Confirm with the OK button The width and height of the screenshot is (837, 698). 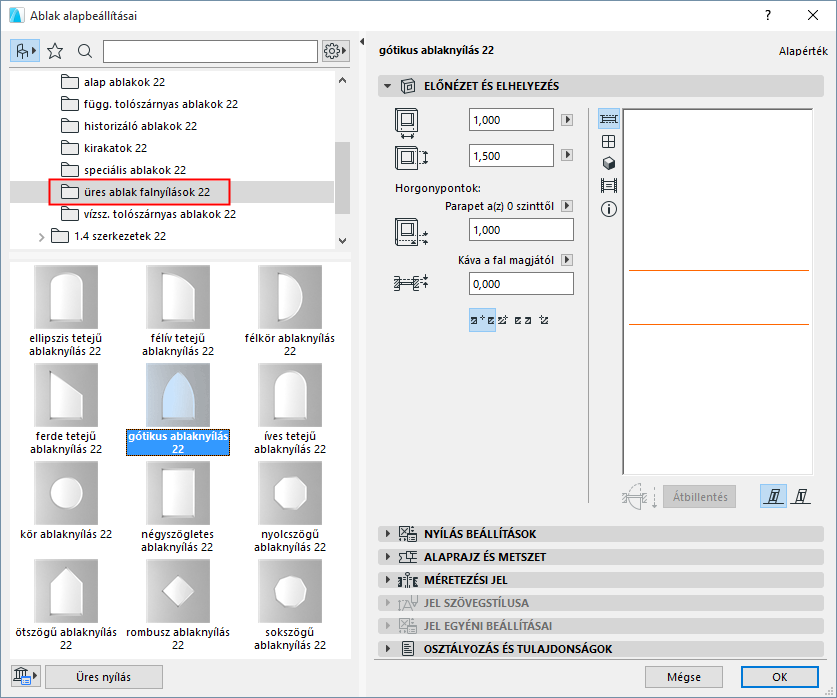click(x=779, y=677)
